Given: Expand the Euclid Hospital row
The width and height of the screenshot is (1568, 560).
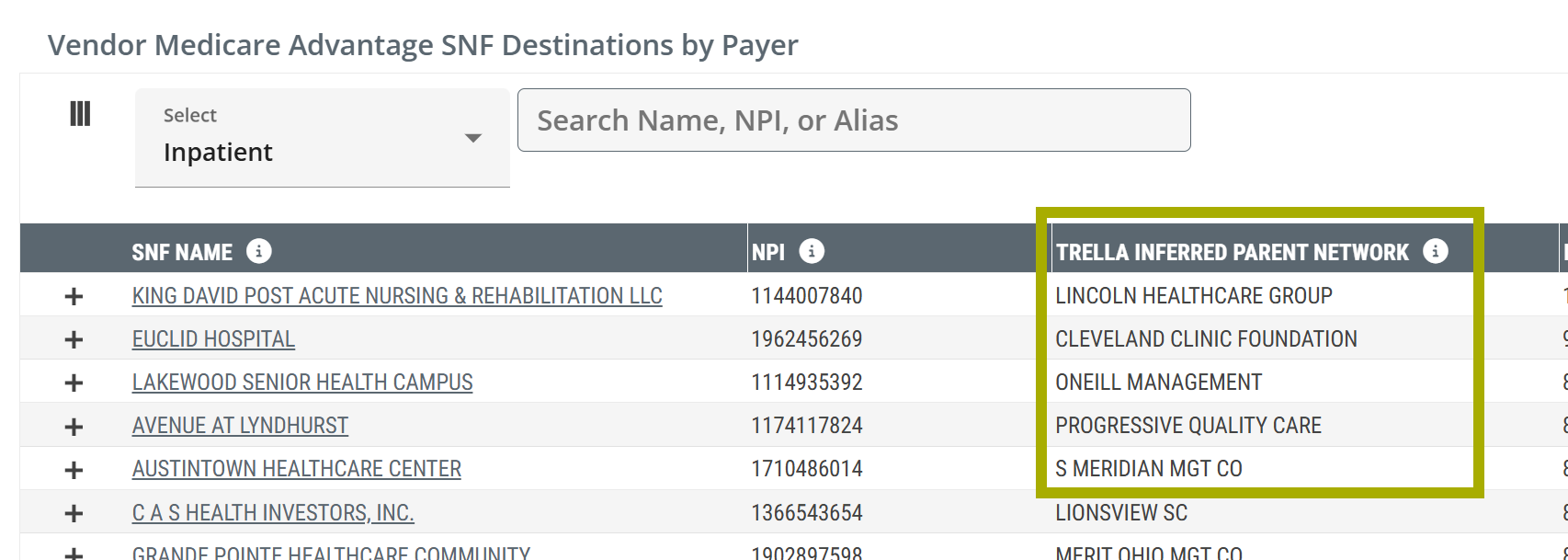Looking at the screenshot, I should tap(74, 339).
